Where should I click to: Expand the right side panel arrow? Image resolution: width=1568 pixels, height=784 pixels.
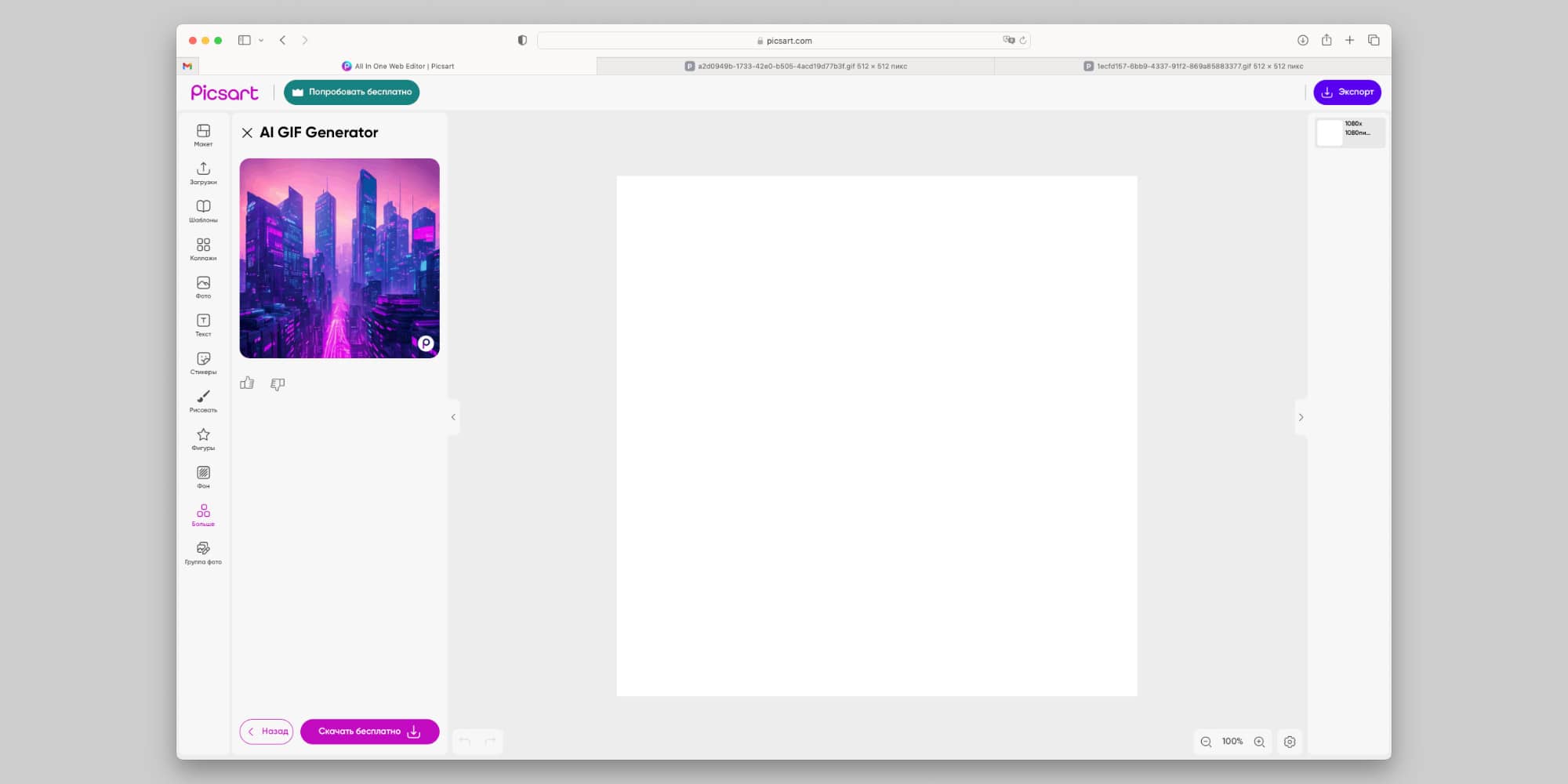click(1301, 417)
